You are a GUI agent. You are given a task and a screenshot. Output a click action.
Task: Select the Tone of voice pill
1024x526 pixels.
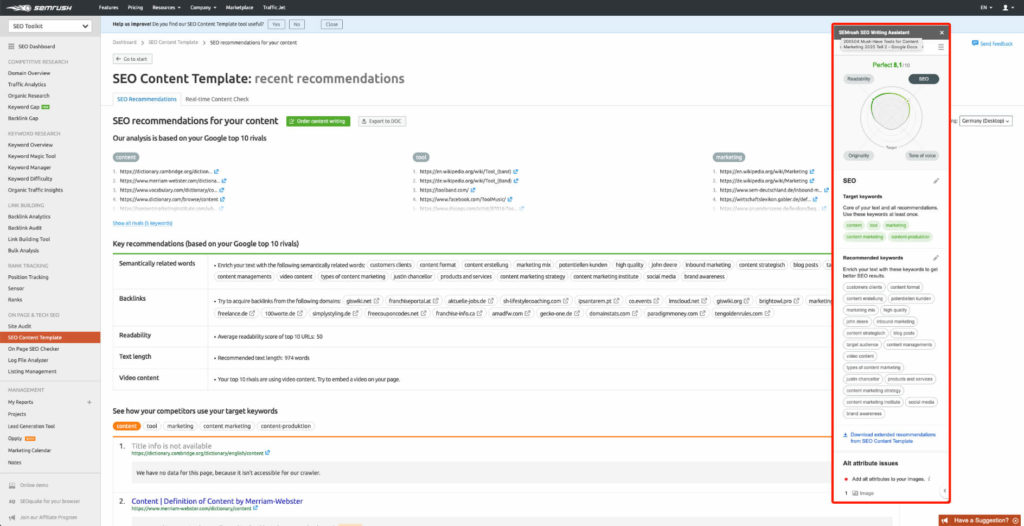point(921,156)
